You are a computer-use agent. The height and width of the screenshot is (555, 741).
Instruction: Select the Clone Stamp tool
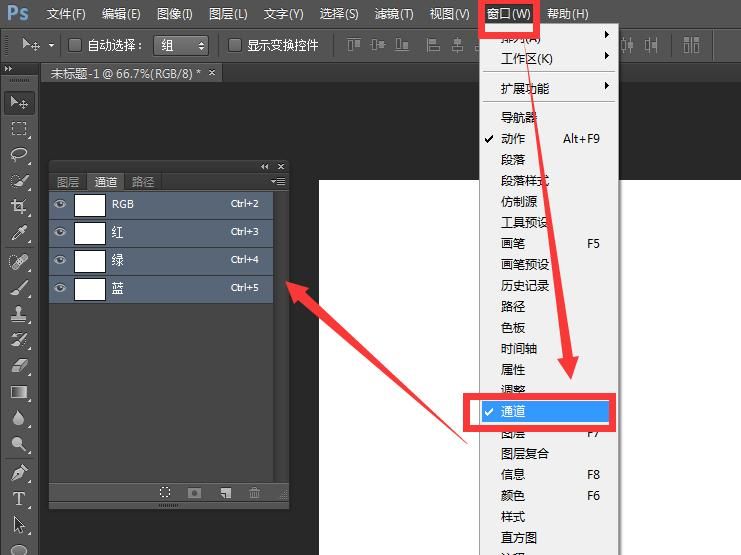pos(19,313)
